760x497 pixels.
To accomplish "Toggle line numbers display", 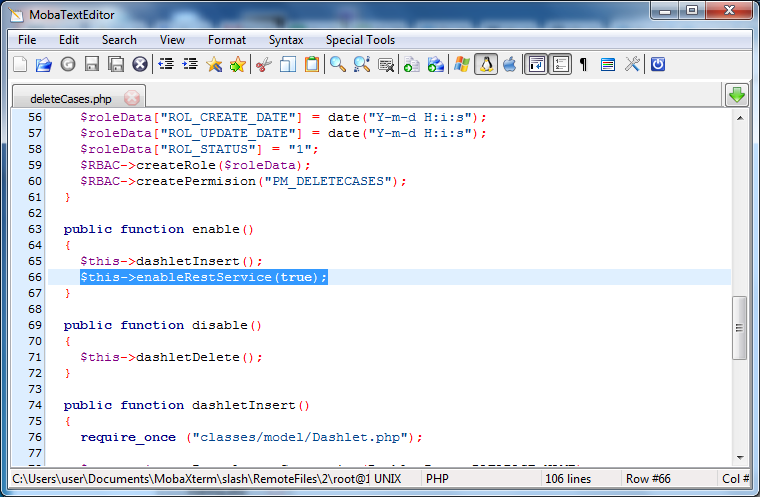I will 560,64.
